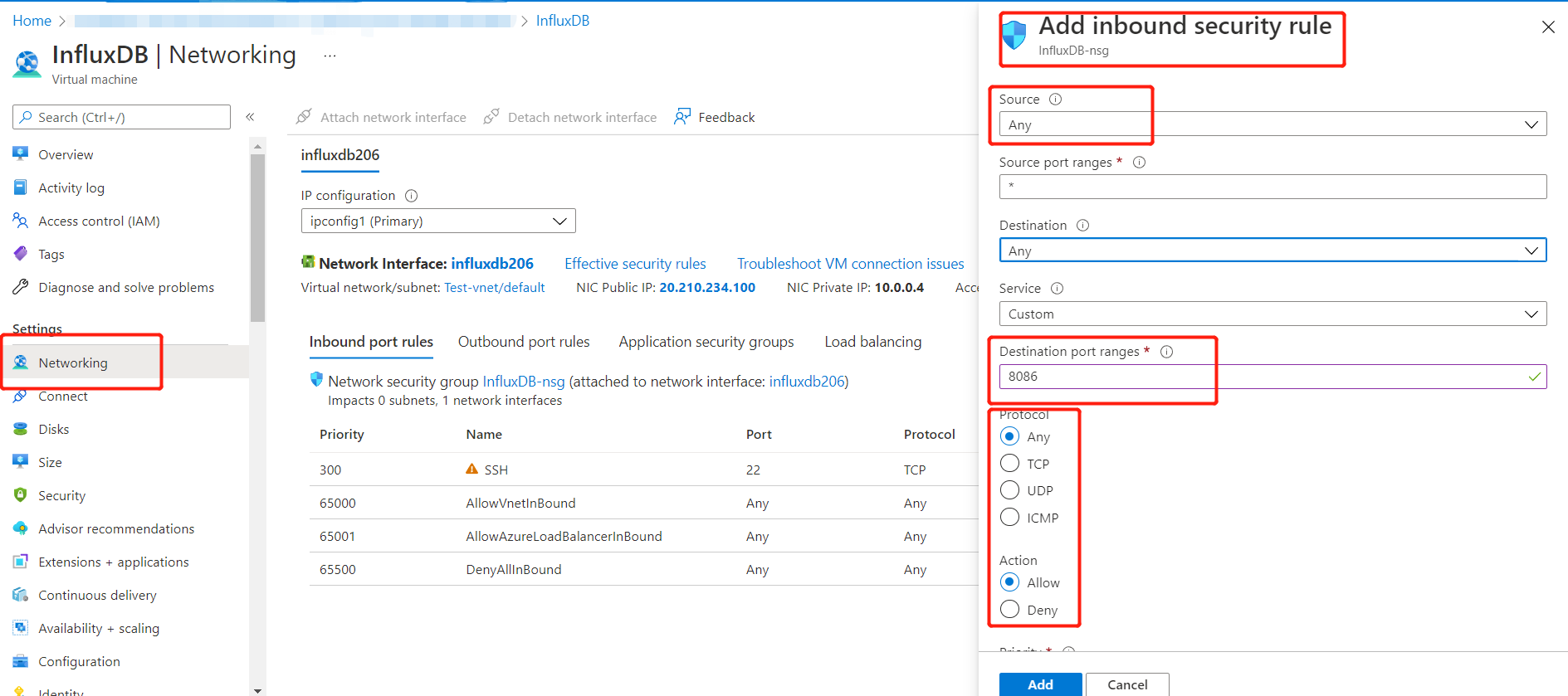This screenshot has width=1568, height=696.
Task: Show info tooltip for Destination
Action: coord(1082,226)
